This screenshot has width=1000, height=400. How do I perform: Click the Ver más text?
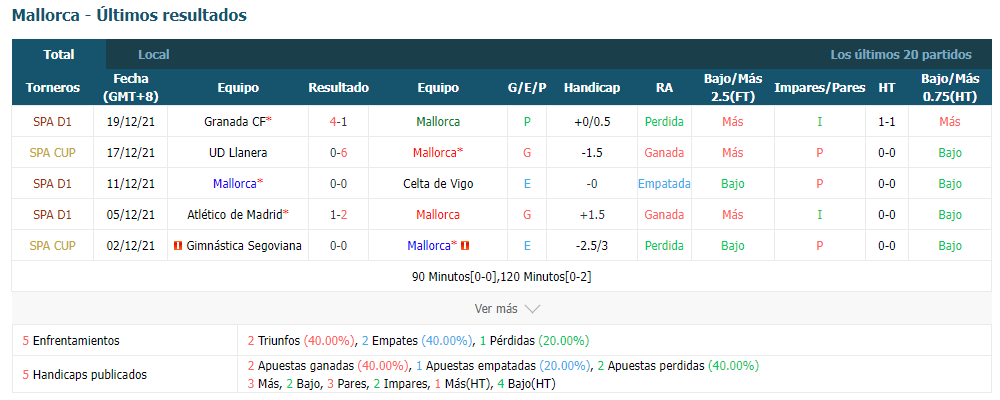(496, 309)
